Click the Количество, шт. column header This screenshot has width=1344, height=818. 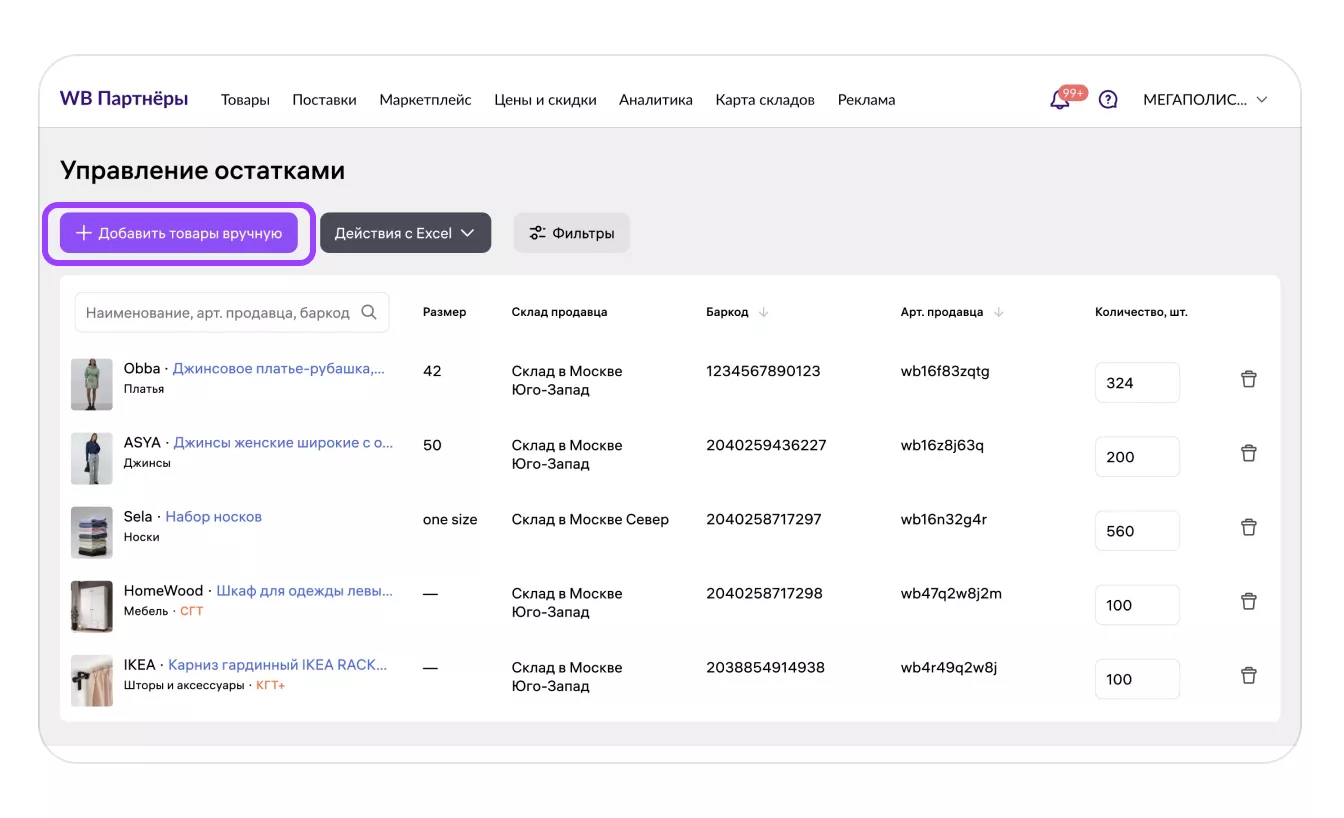point(1141,312)
